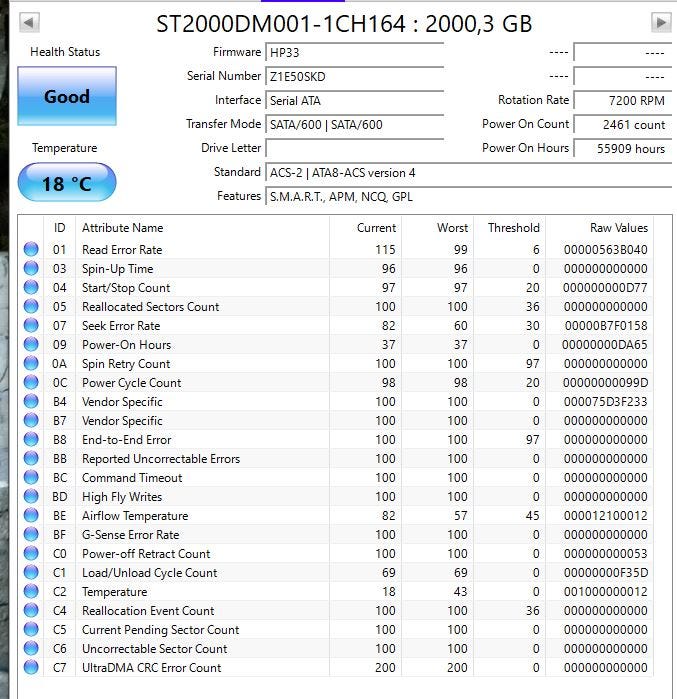Image resolution: width=677 pixels, height=699 pixels.
Task: Select the Load/Unload Cycle Count name
Action: click(x=150, y=573)
